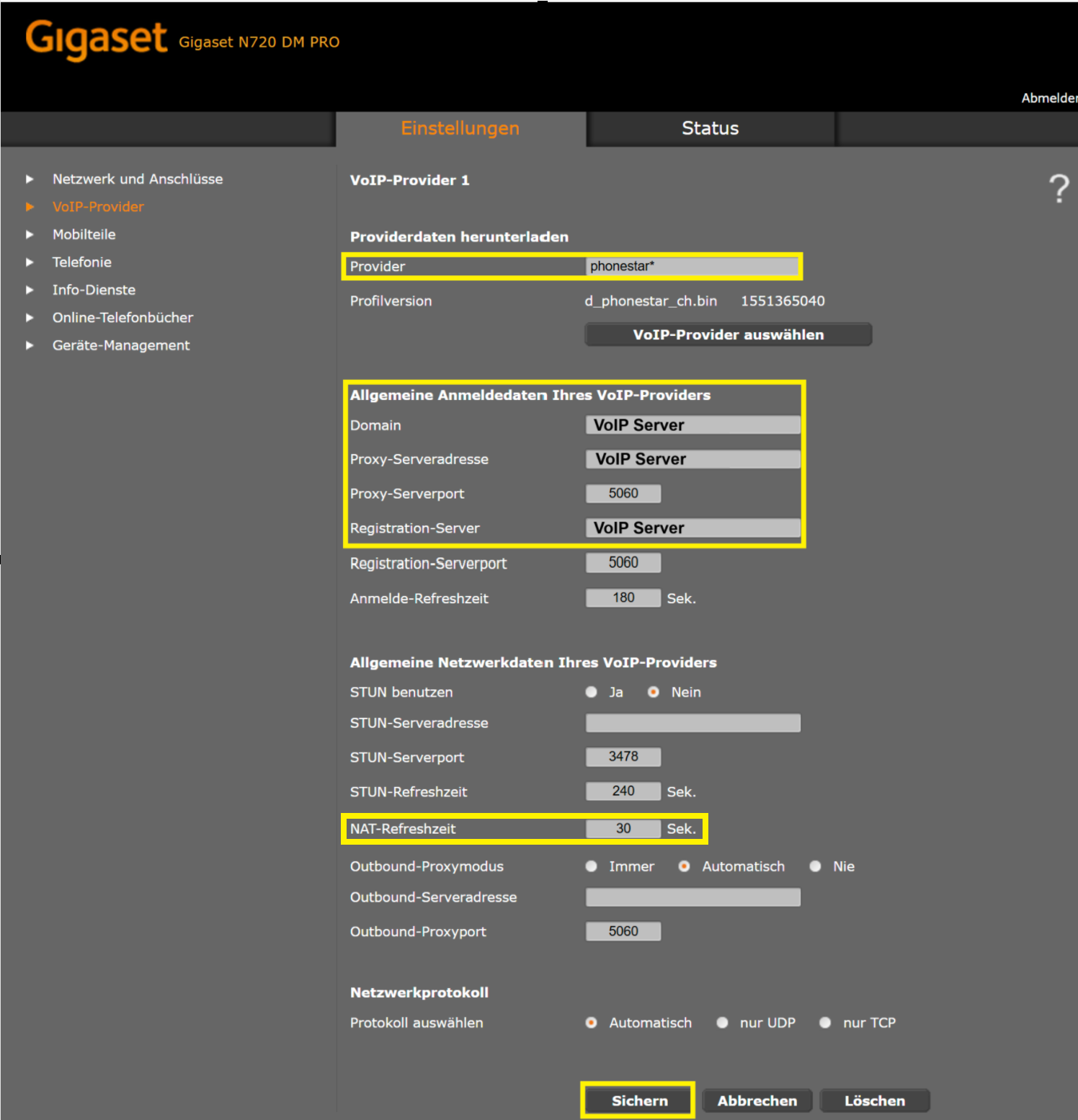Click the Domain input field
Screen dimensions: 1078x1120
coord(692,425)
